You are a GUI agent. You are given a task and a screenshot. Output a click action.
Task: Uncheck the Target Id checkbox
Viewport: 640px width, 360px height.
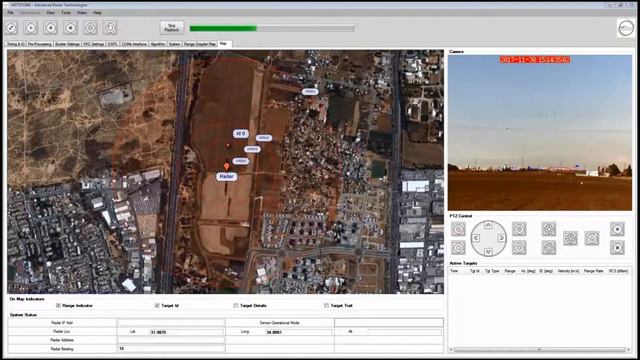click(157, 305)
